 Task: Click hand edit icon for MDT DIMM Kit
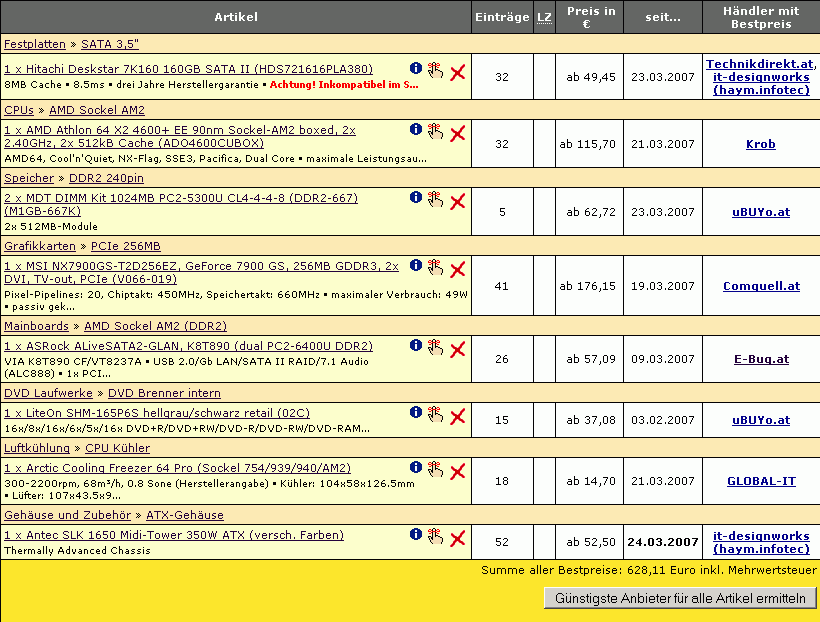click(435, 199)
